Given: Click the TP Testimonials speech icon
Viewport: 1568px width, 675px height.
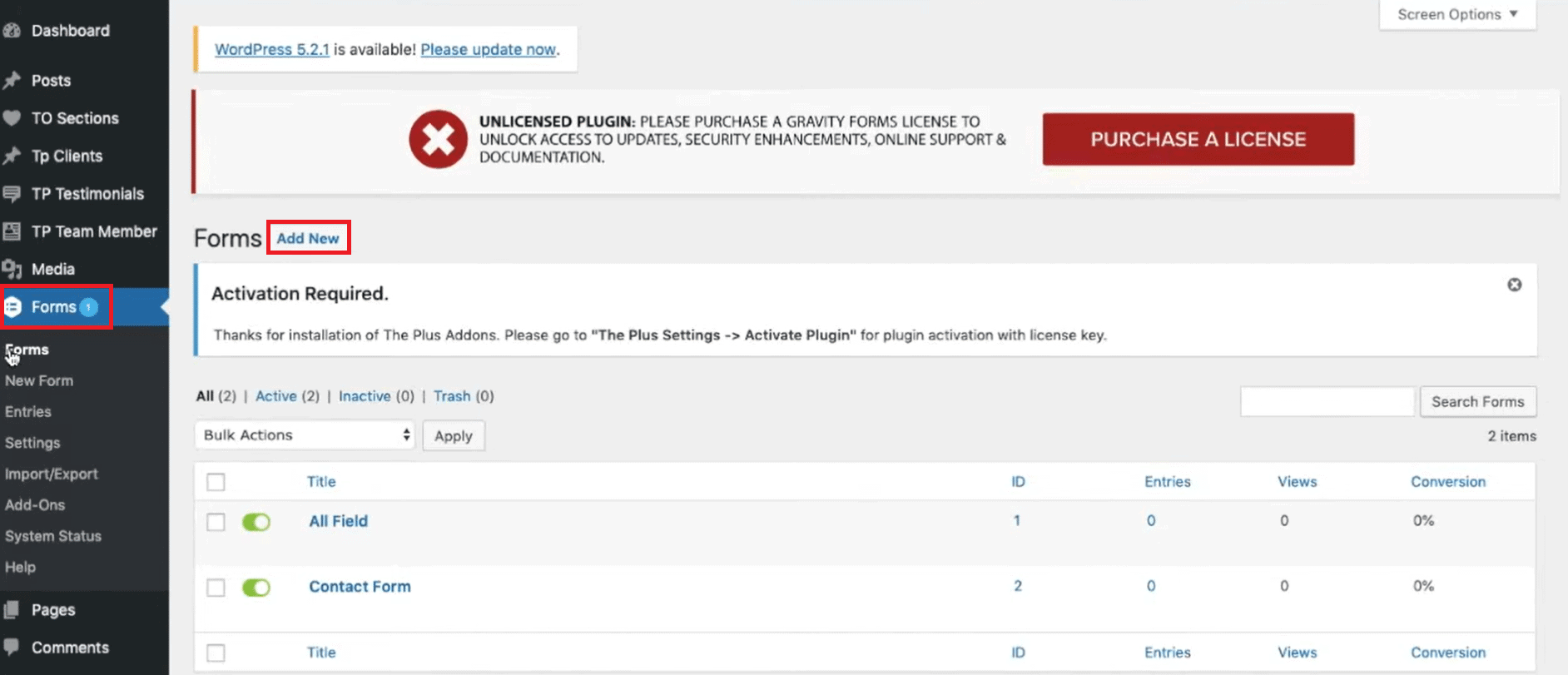Looking at the screenshot, I should [x=12, y=194].
